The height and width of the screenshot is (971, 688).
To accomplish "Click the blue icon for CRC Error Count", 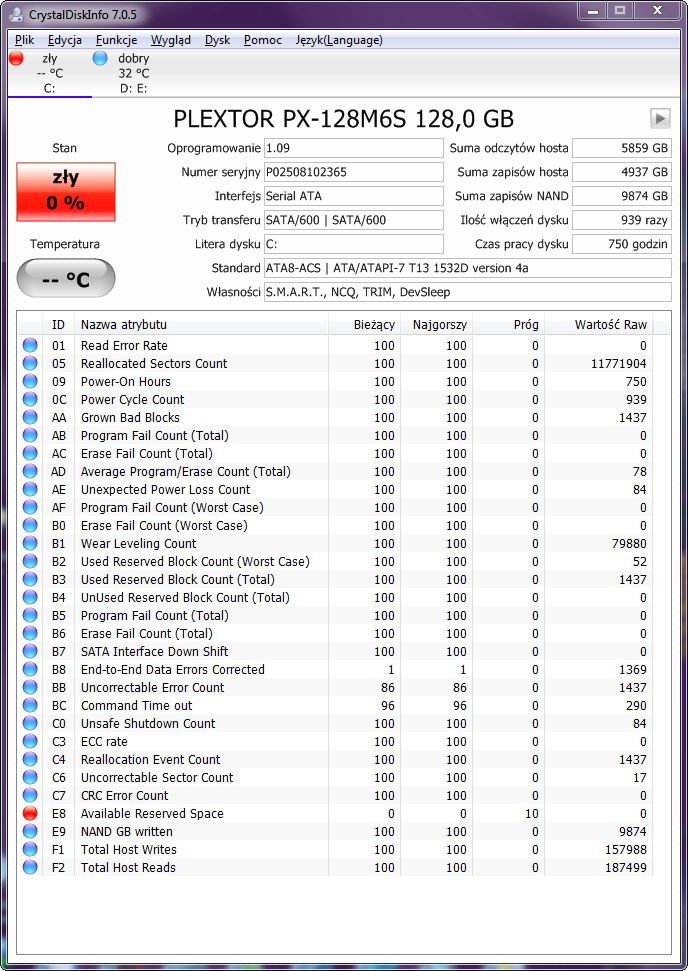I will pos(30,795).
